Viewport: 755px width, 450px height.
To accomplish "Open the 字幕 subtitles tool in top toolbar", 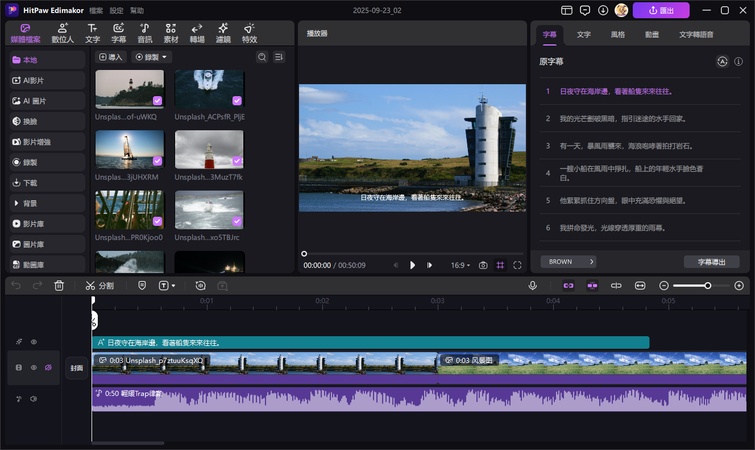I will [x=118, y=33].
